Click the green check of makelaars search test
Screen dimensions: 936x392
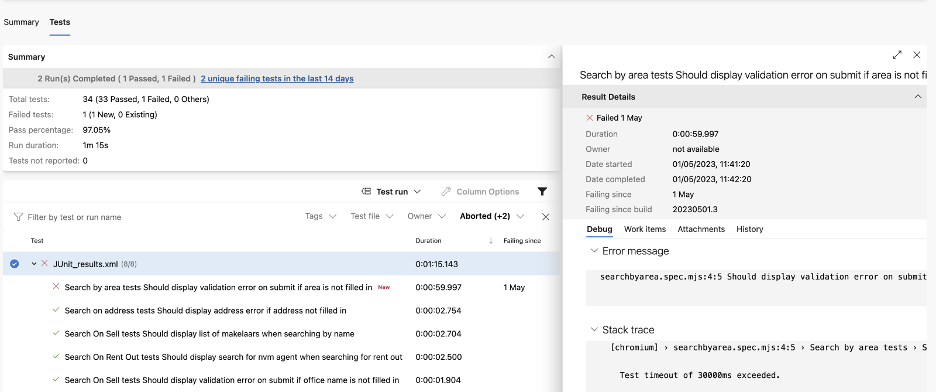click(x=56, y=334)
